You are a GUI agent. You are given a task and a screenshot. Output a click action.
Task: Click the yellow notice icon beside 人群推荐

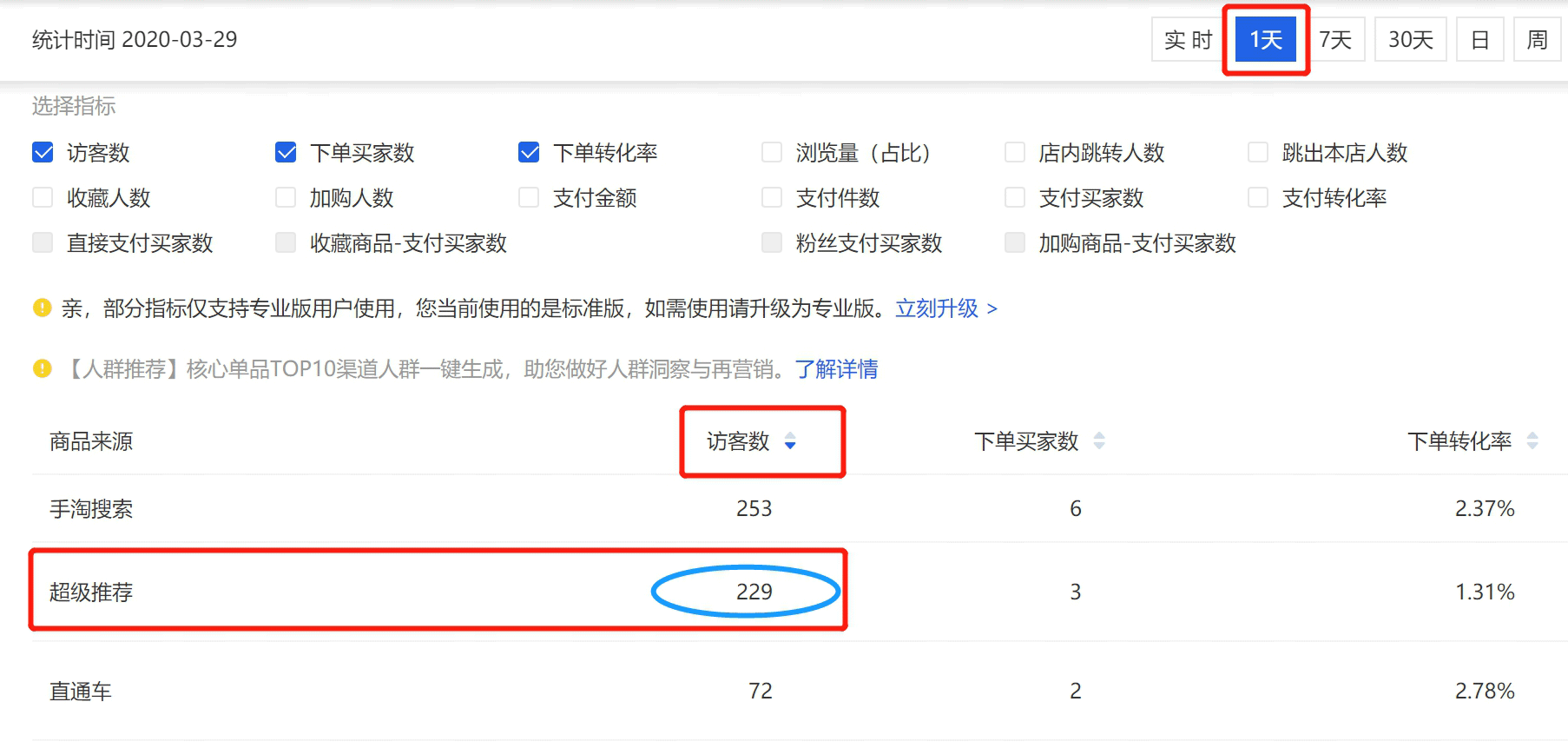42,369
